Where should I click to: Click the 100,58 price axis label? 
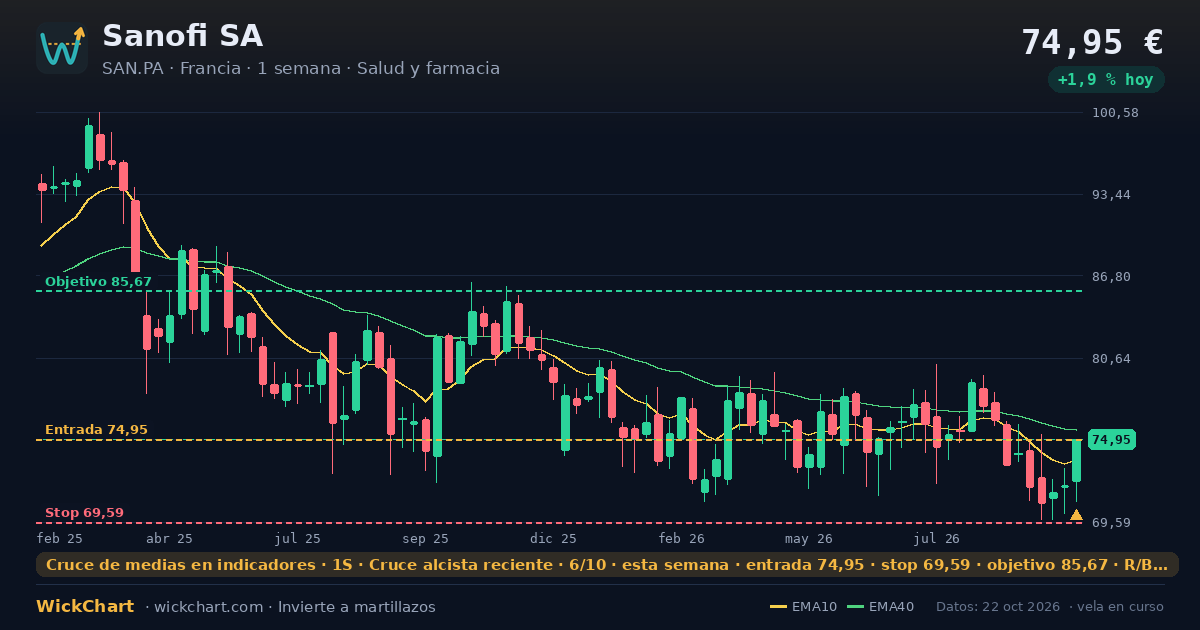click(1116, 113)
